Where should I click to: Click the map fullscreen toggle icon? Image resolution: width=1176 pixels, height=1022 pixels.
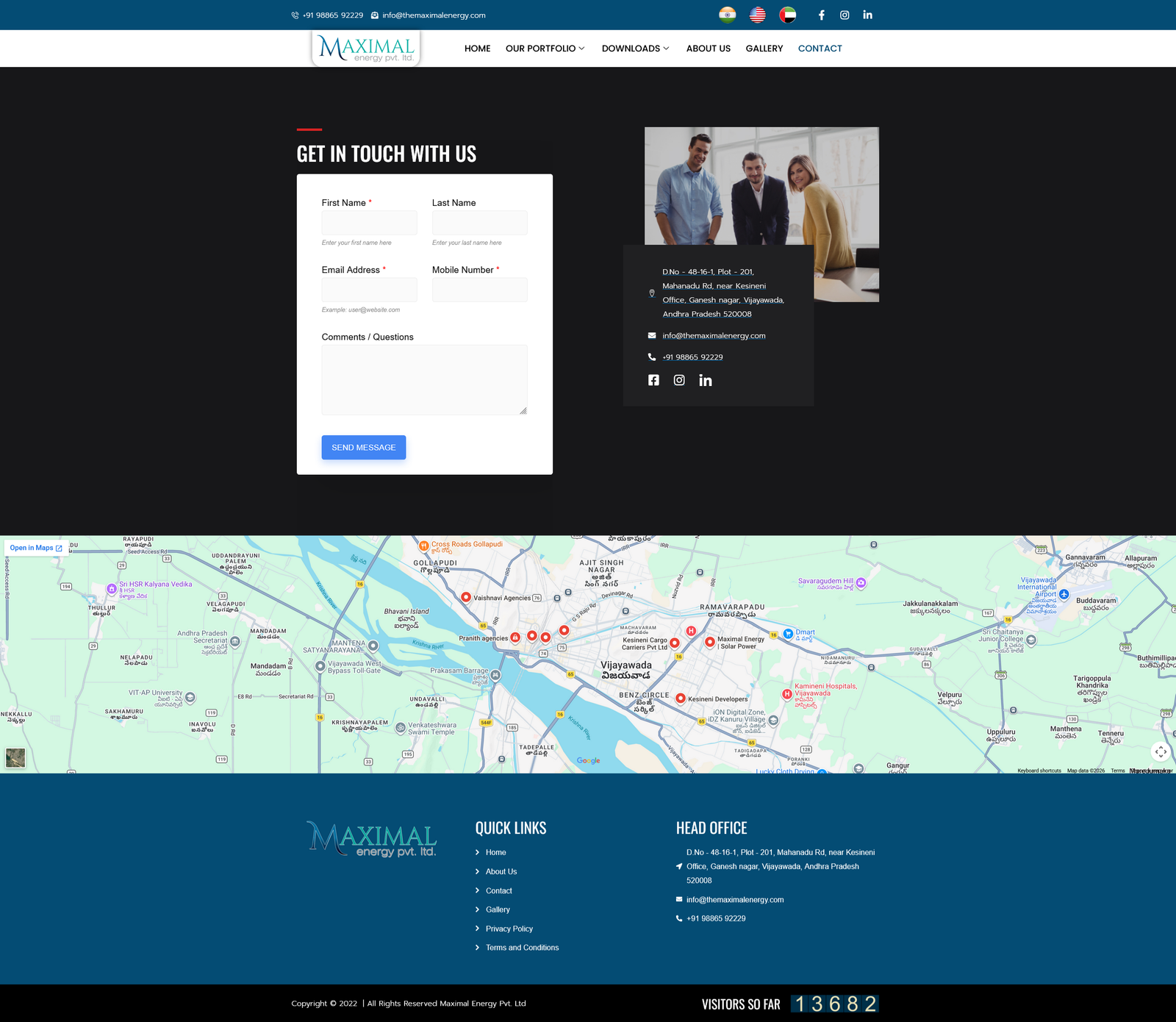(1161, 751)
